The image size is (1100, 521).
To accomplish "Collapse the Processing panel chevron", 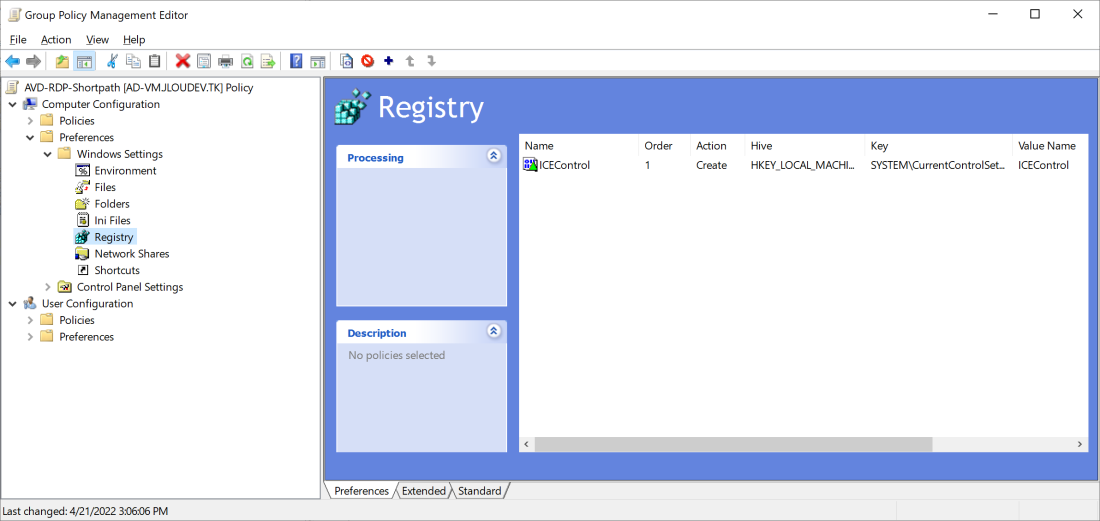I will click(x=493, y=157).
